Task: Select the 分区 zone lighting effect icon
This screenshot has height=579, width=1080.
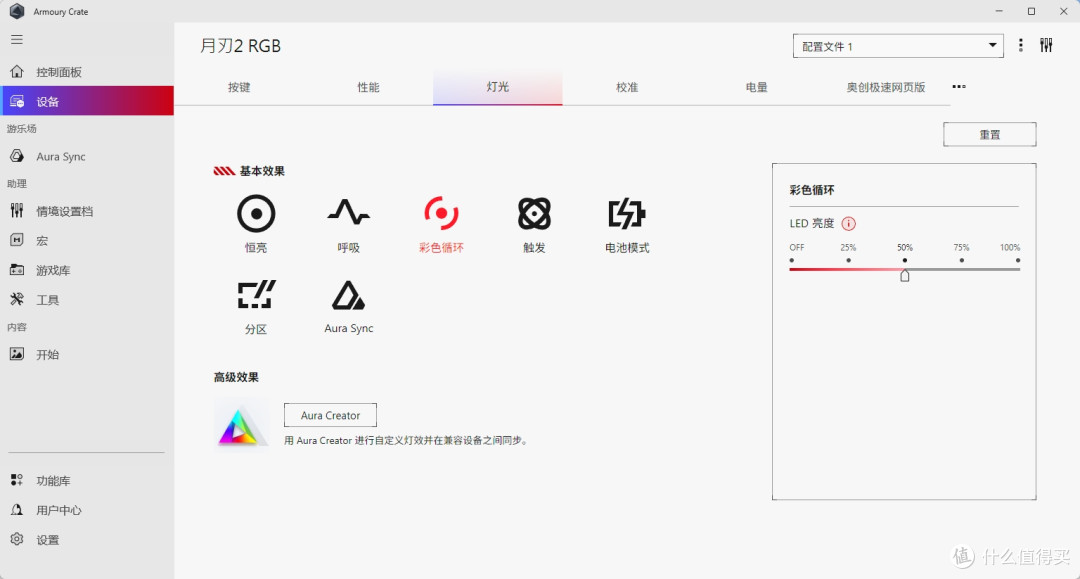Action: 256,295
